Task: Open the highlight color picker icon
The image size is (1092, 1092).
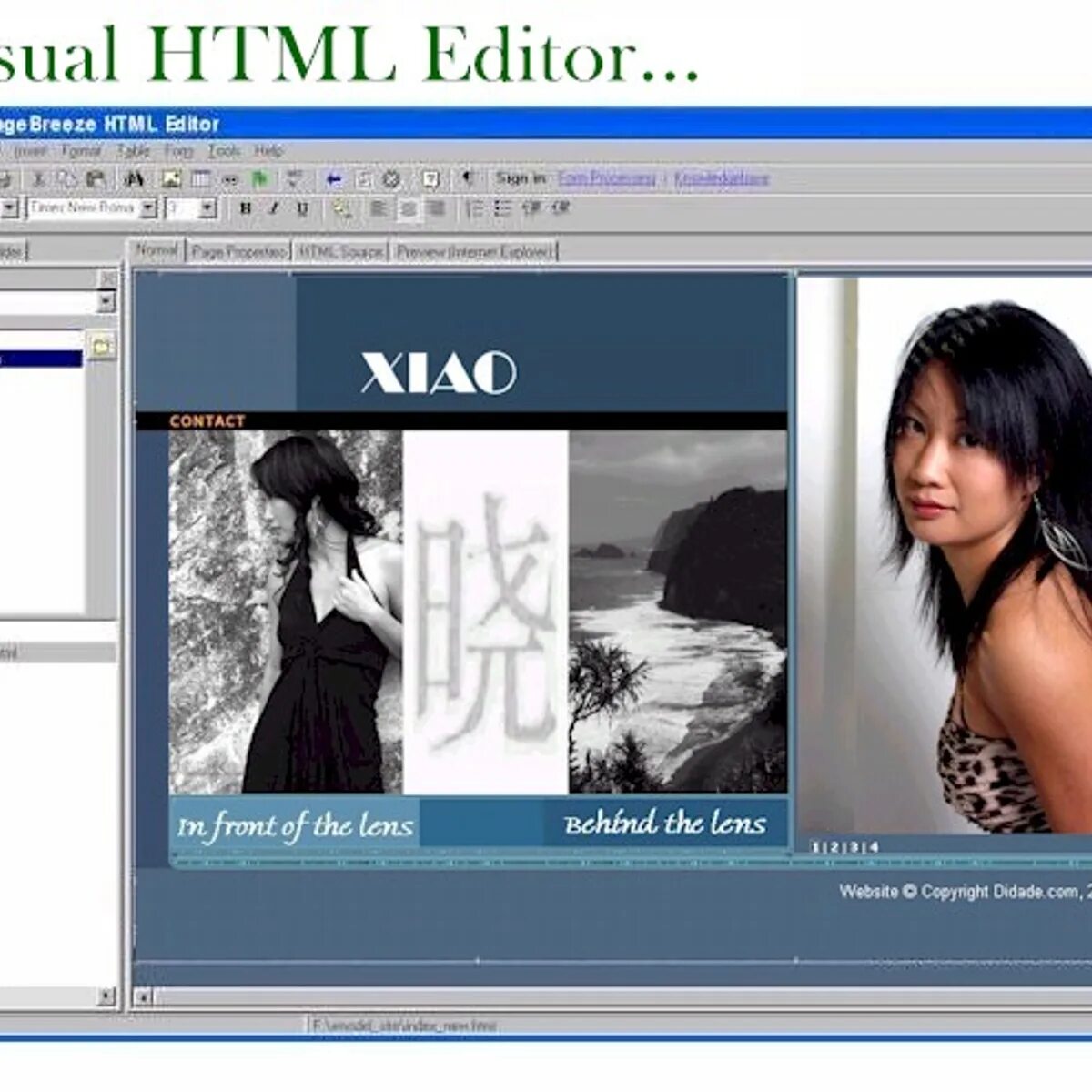Action: click(x=342, y=208)
